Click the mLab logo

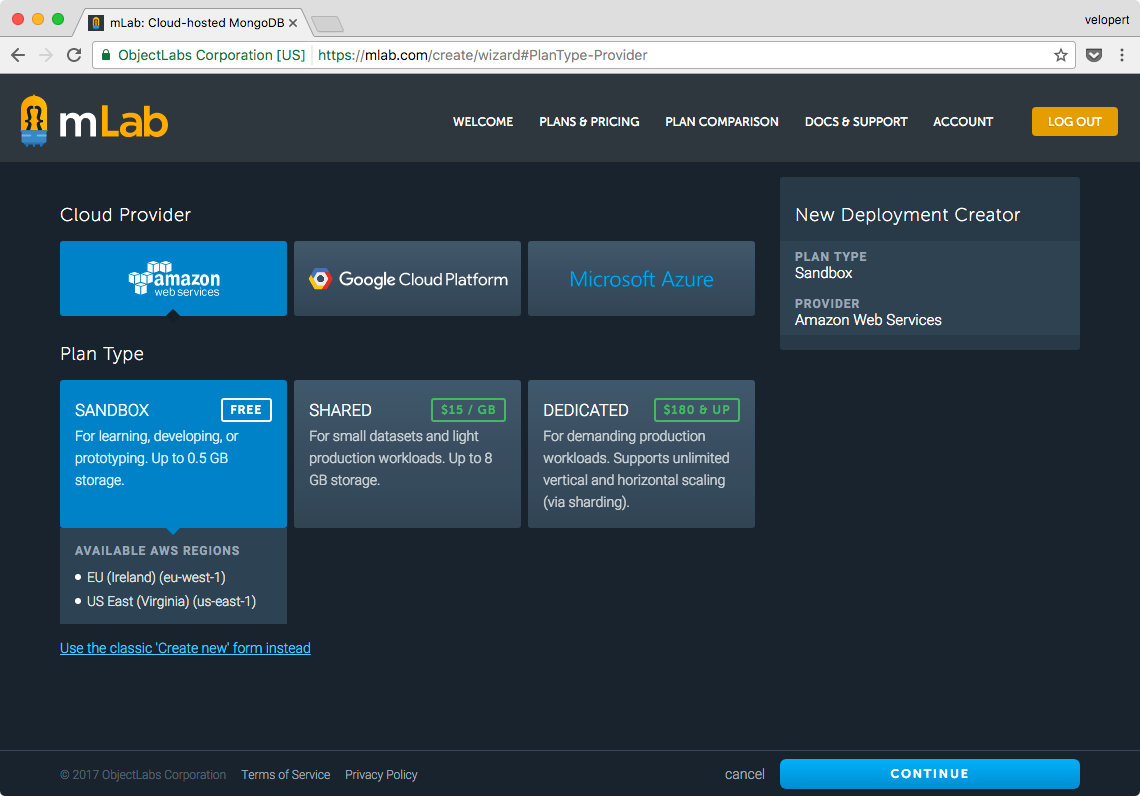point(95,121)
